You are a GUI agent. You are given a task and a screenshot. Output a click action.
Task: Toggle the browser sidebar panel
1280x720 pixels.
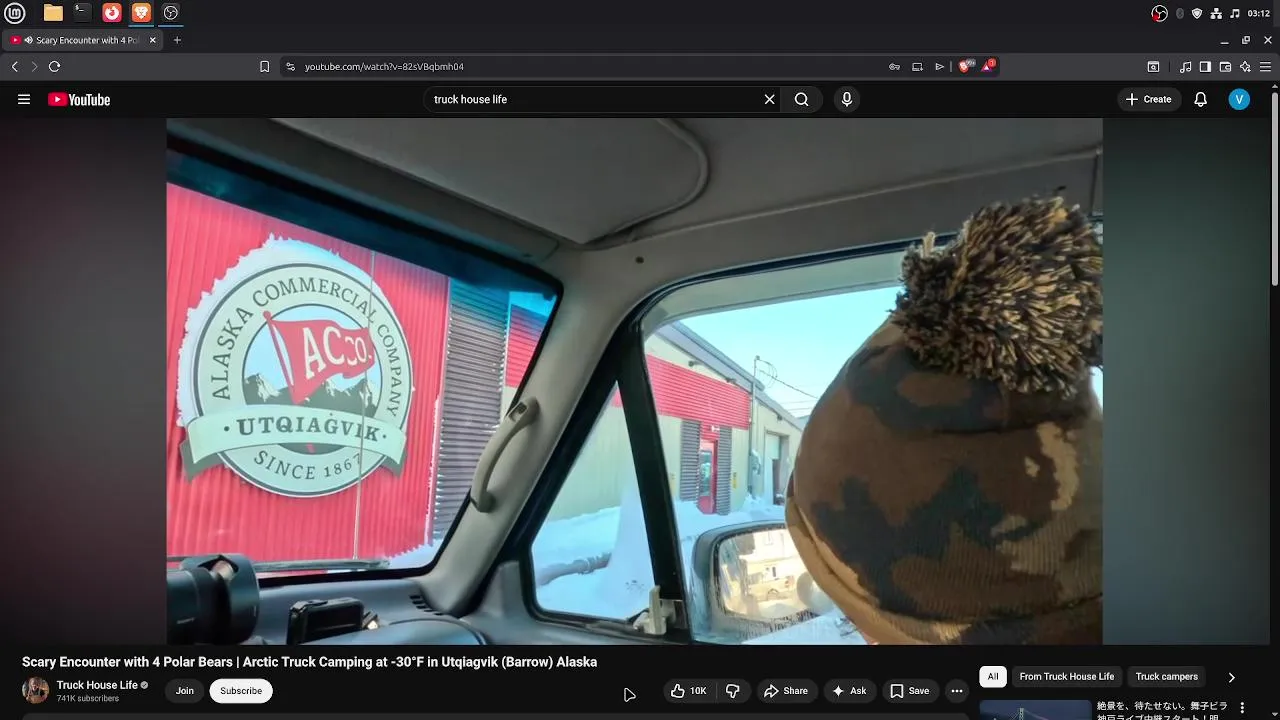1205,67
